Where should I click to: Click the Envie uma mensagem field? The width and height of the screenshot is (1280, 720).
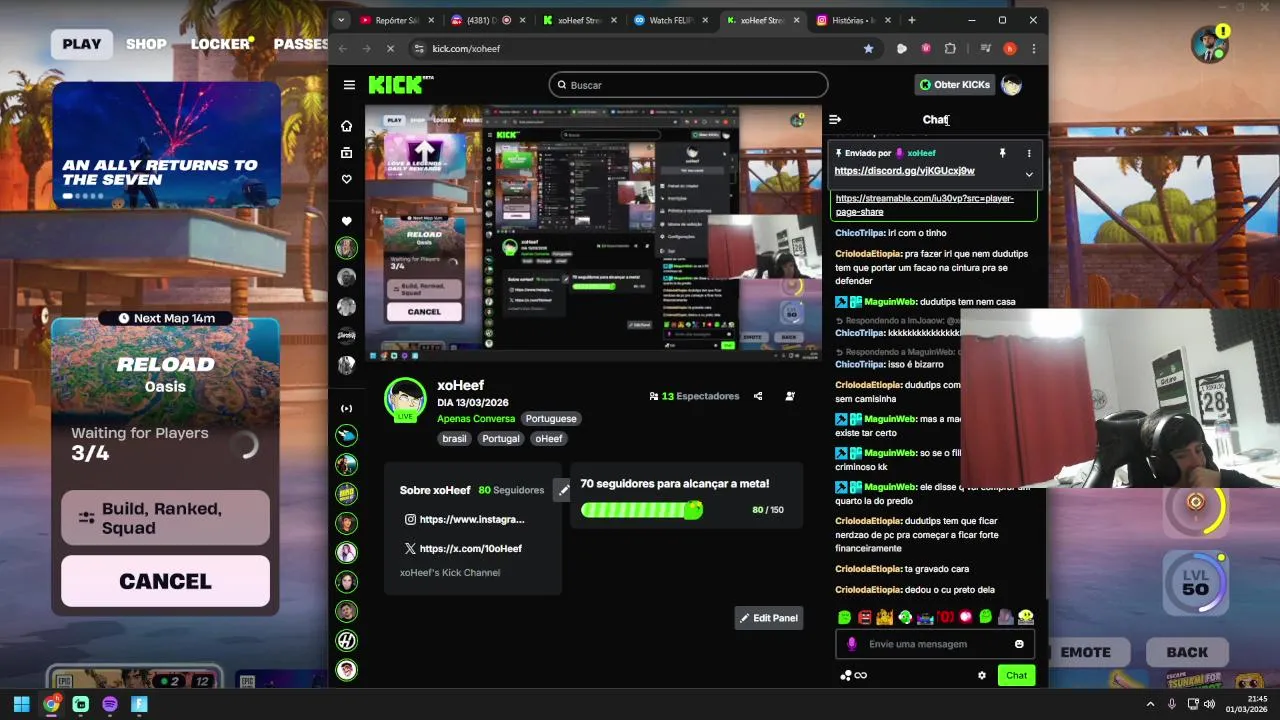[935, 644]
